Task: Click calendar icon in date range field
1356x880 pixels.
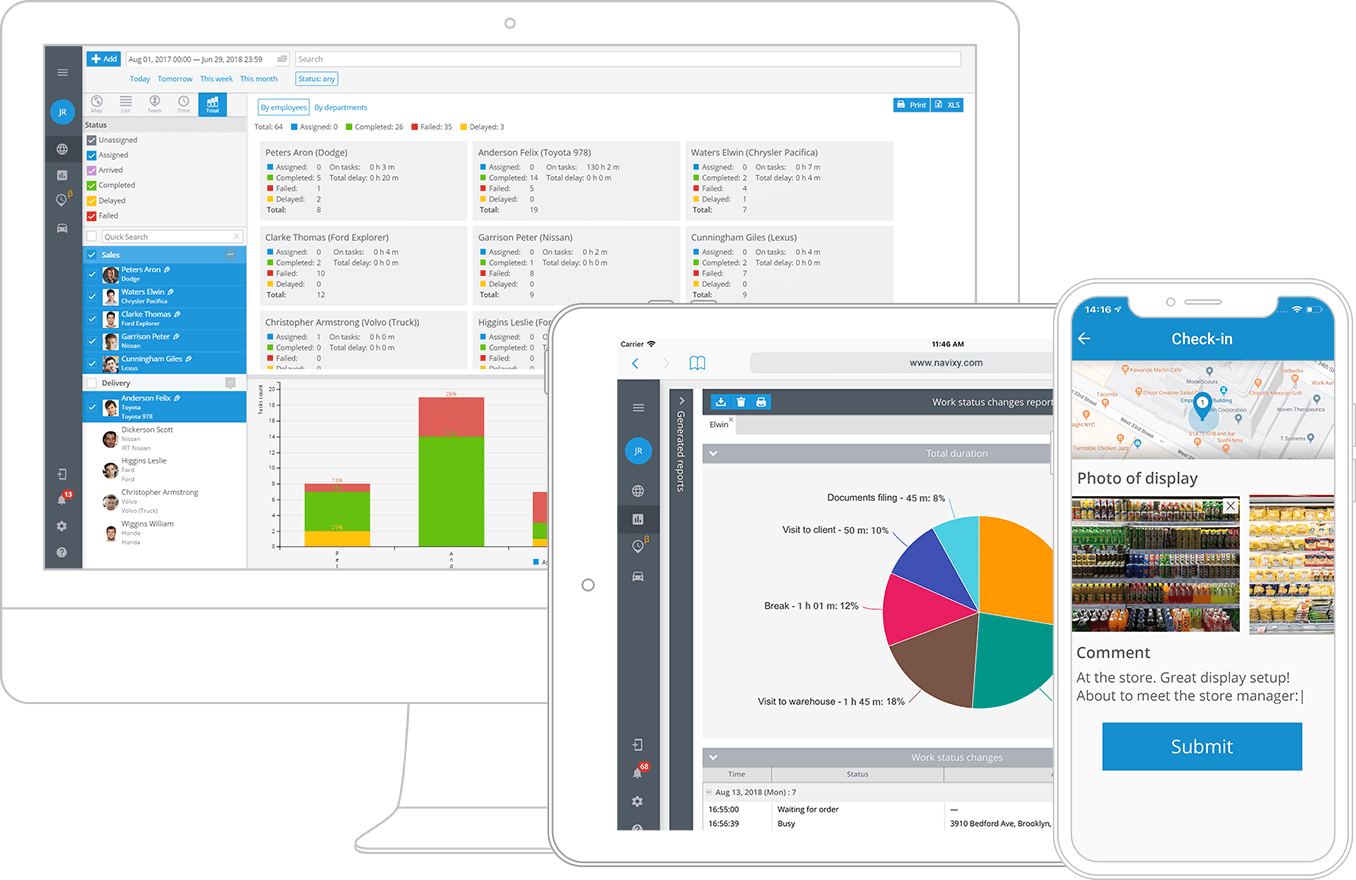Action: (x=282, y=59)
